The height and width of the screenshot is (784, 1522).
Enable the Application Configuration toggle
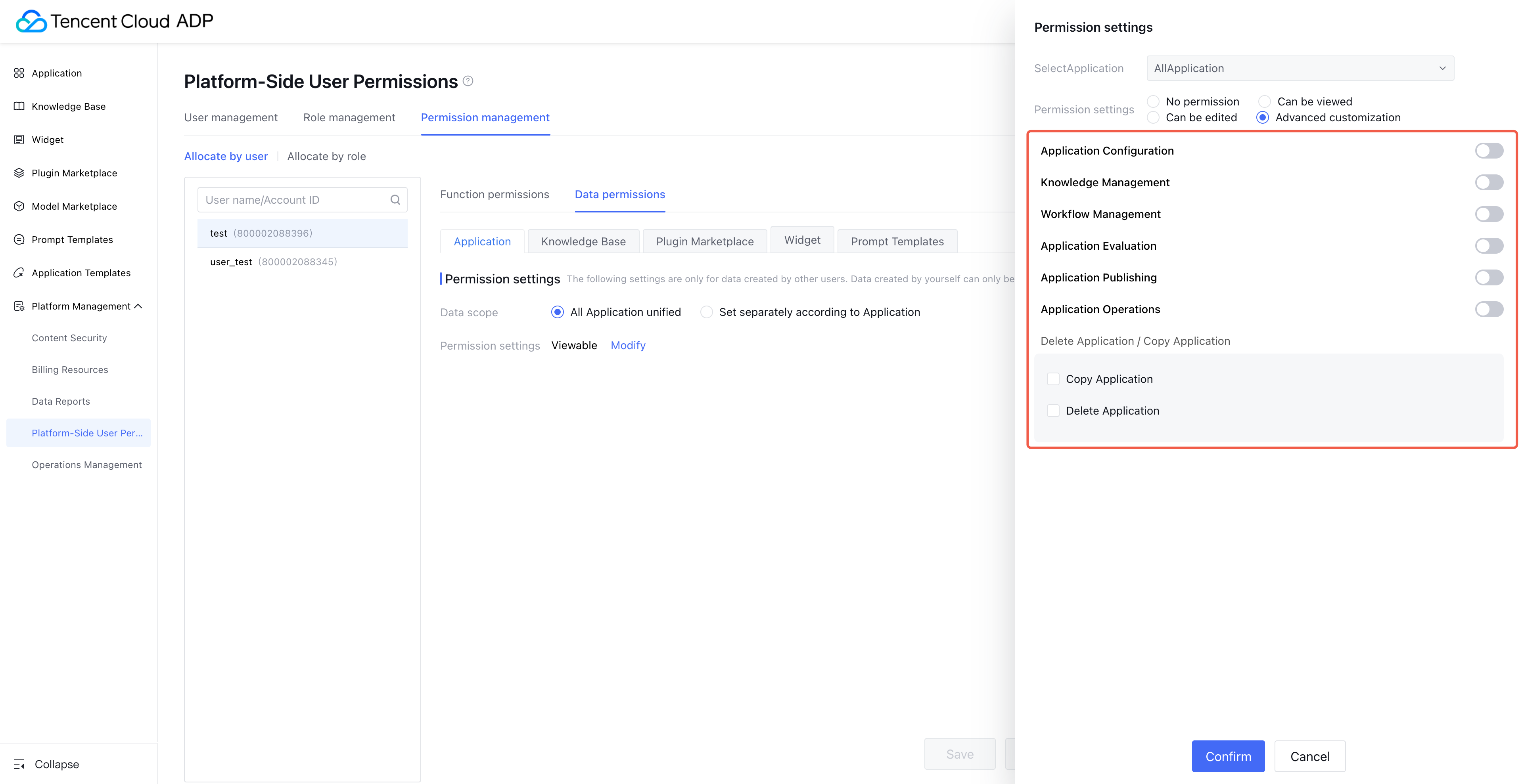point(1489,151)
